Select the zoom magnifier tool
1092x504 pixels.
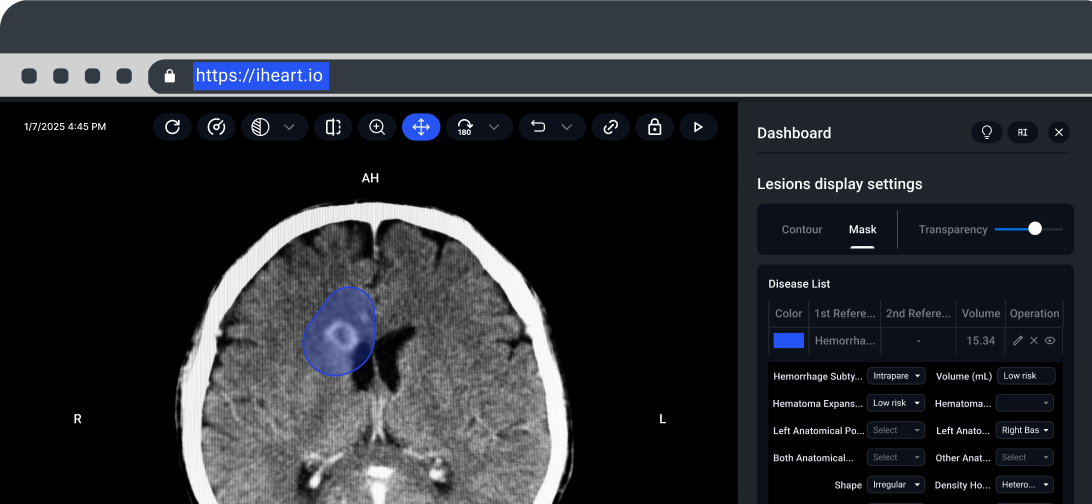(x=377, y=127)
